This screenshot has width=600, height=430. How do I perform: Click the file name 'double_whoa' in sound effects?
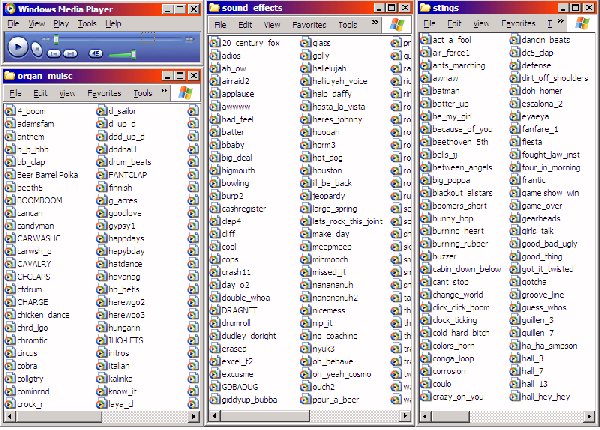(246, 298)
